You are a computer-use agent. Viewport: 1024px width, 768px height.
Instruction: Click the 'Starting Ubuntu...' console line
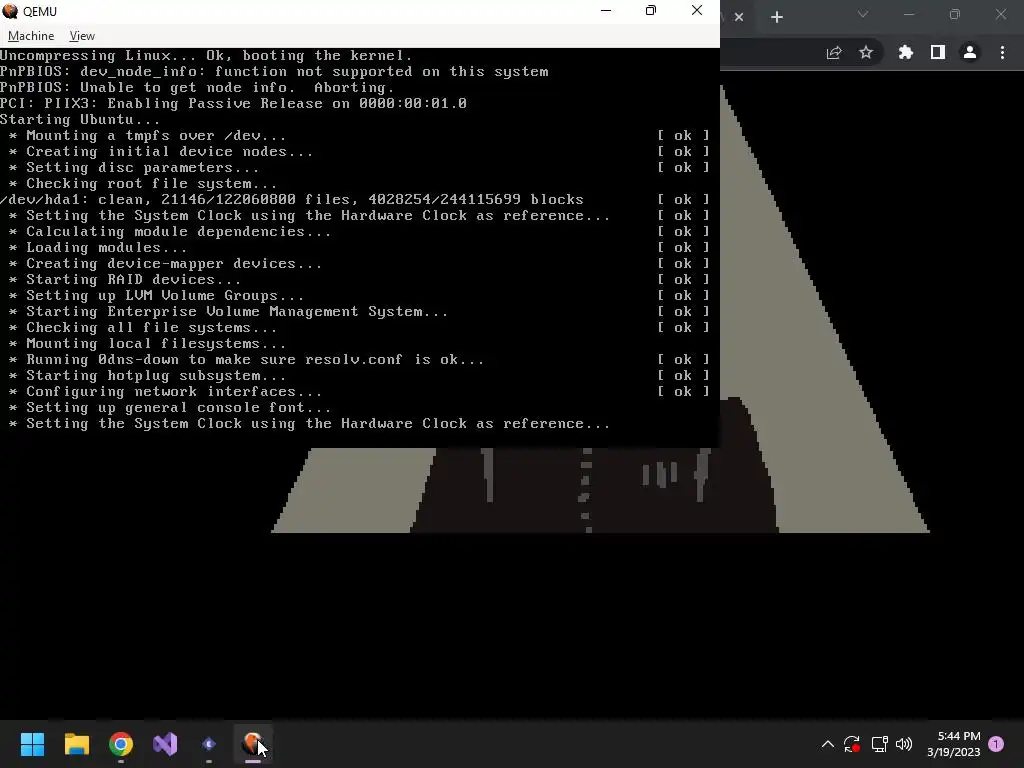click(80, 120)
